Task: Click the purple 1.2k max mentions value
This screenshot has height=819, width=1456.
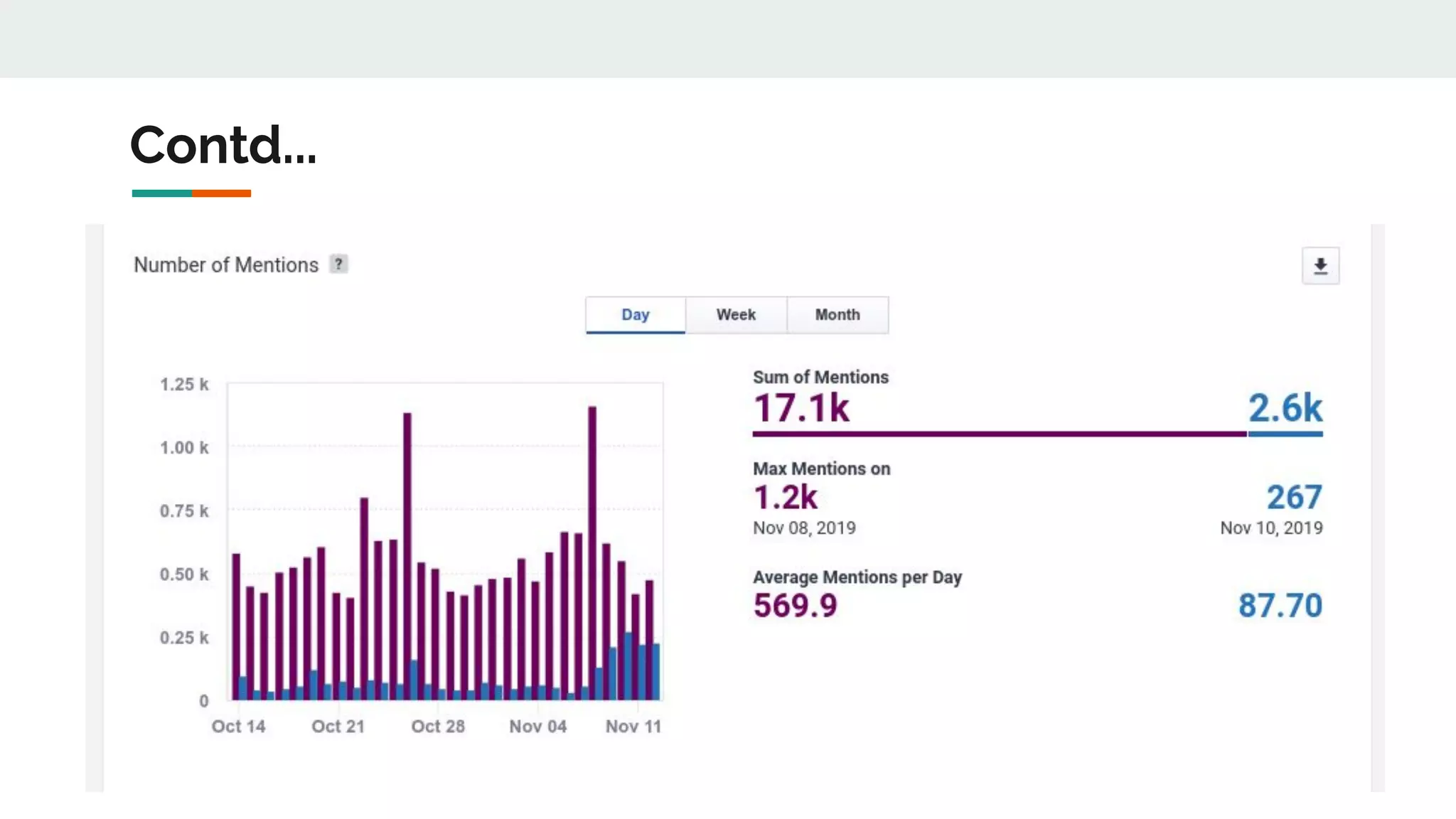Action: click(786, 497)
